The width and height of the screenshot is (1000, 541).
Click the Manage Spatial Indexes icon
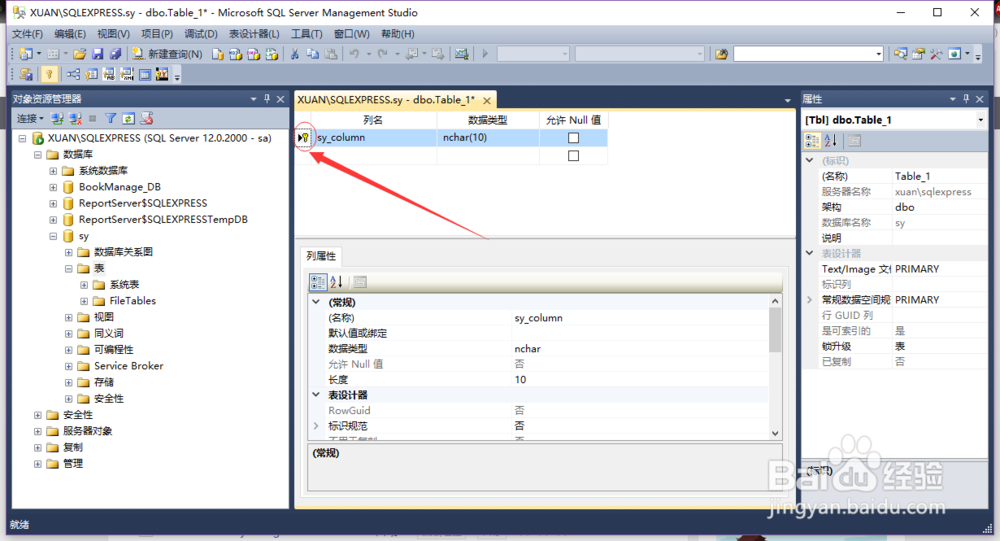pos(162,75)
